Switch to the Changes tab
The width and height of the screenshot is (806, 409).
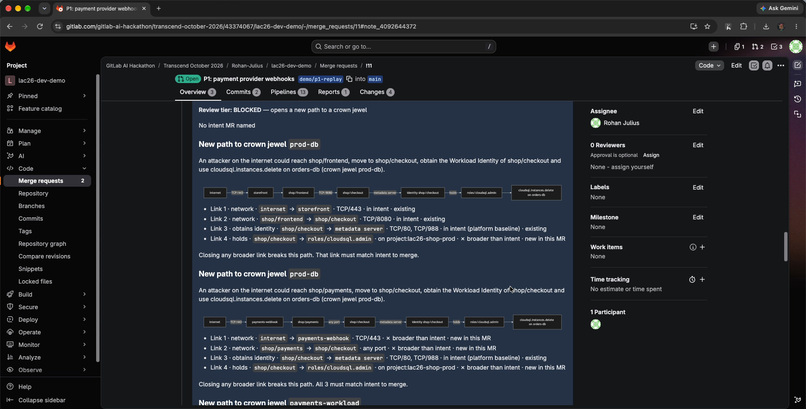(377, 92)
